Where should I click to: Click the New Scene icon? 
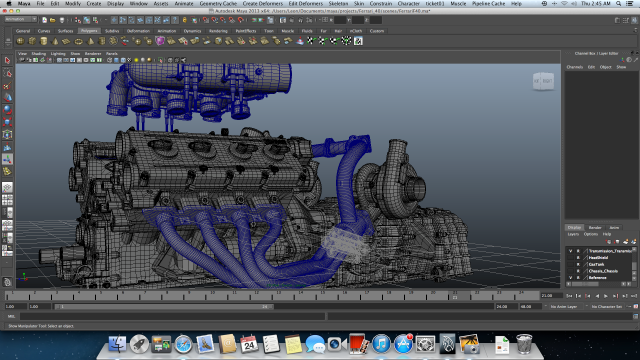tap(44, 20)
